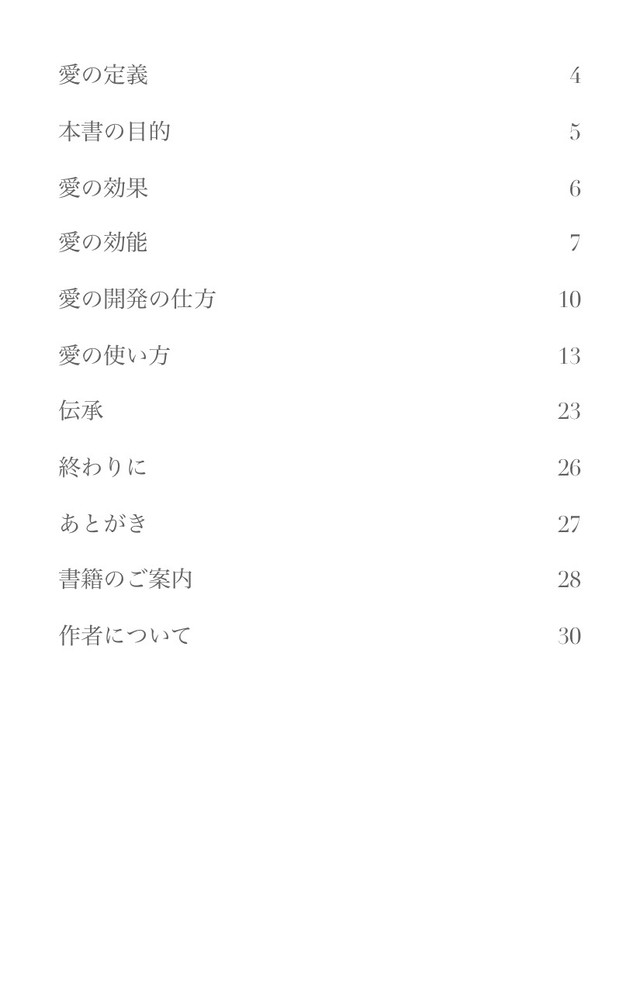Click page number 30 beside 作者について
The image size is (640, 989).
pyautogui.click(x=569, y=635)
